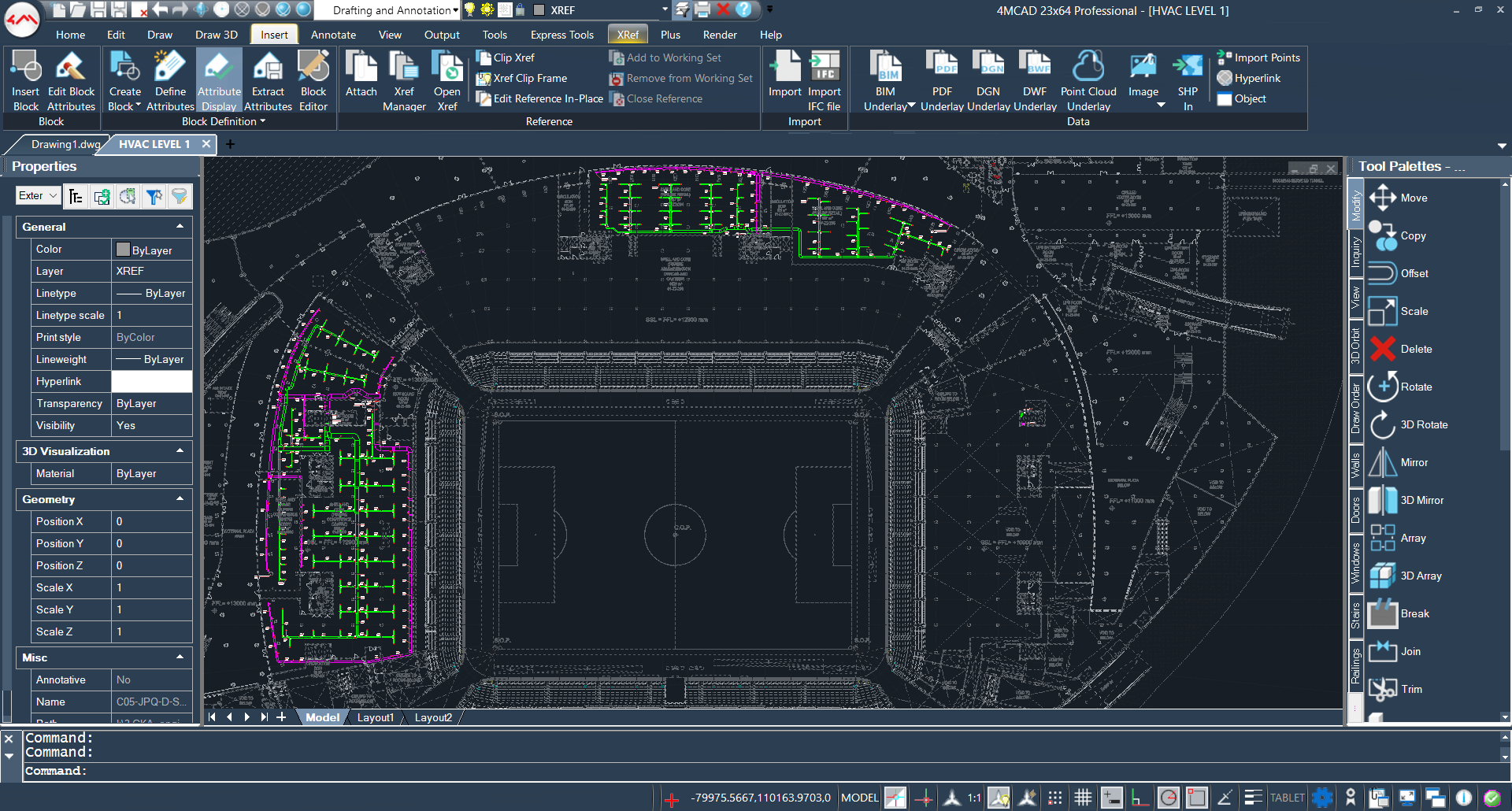1512x811 pixels.
Task: Click the Edit Block Attributes icon
Action: (71, 76)
